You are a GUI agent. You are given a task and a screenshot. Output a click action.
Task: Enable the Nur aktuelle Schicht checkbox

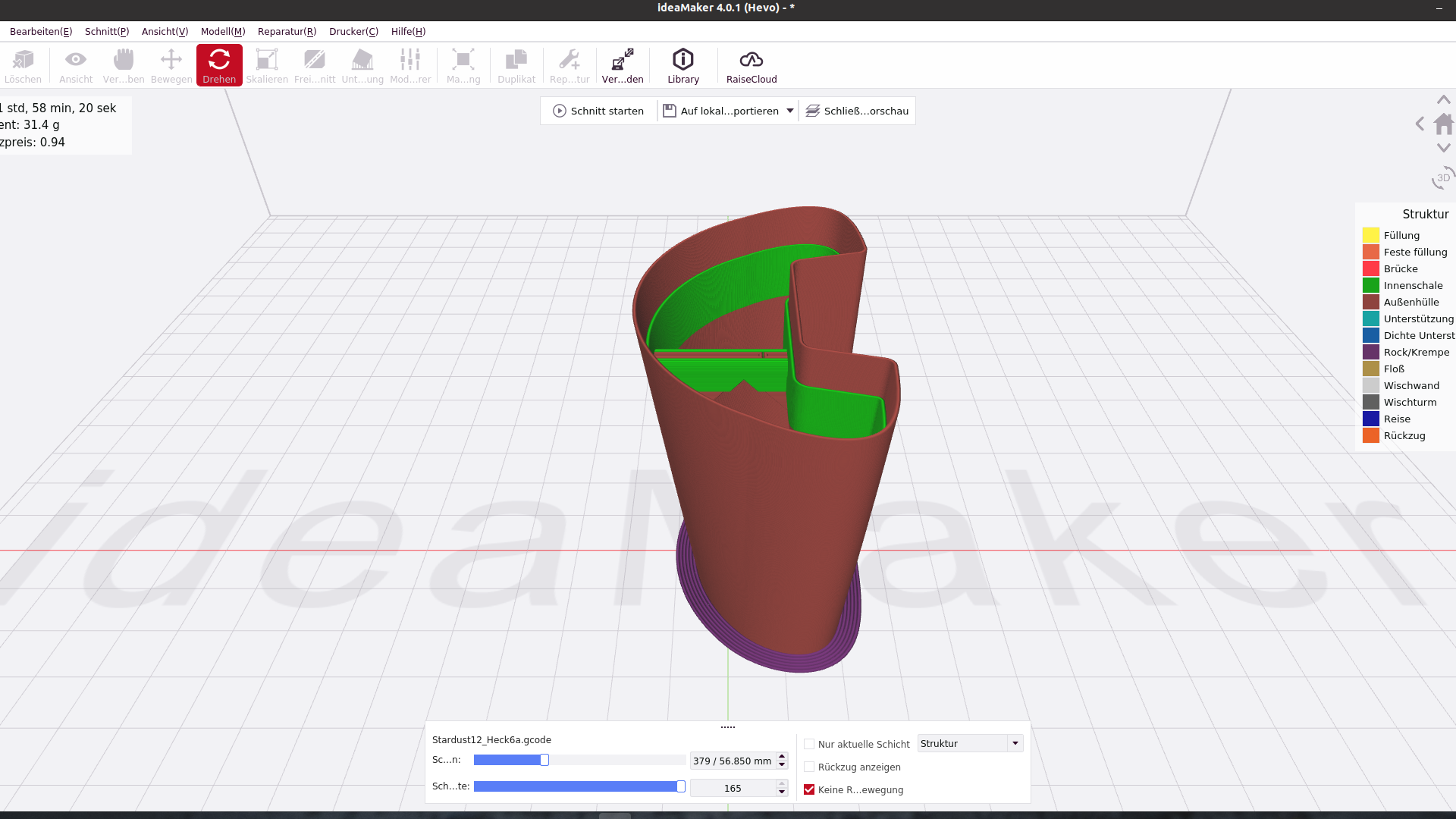[x=809, y=744]
